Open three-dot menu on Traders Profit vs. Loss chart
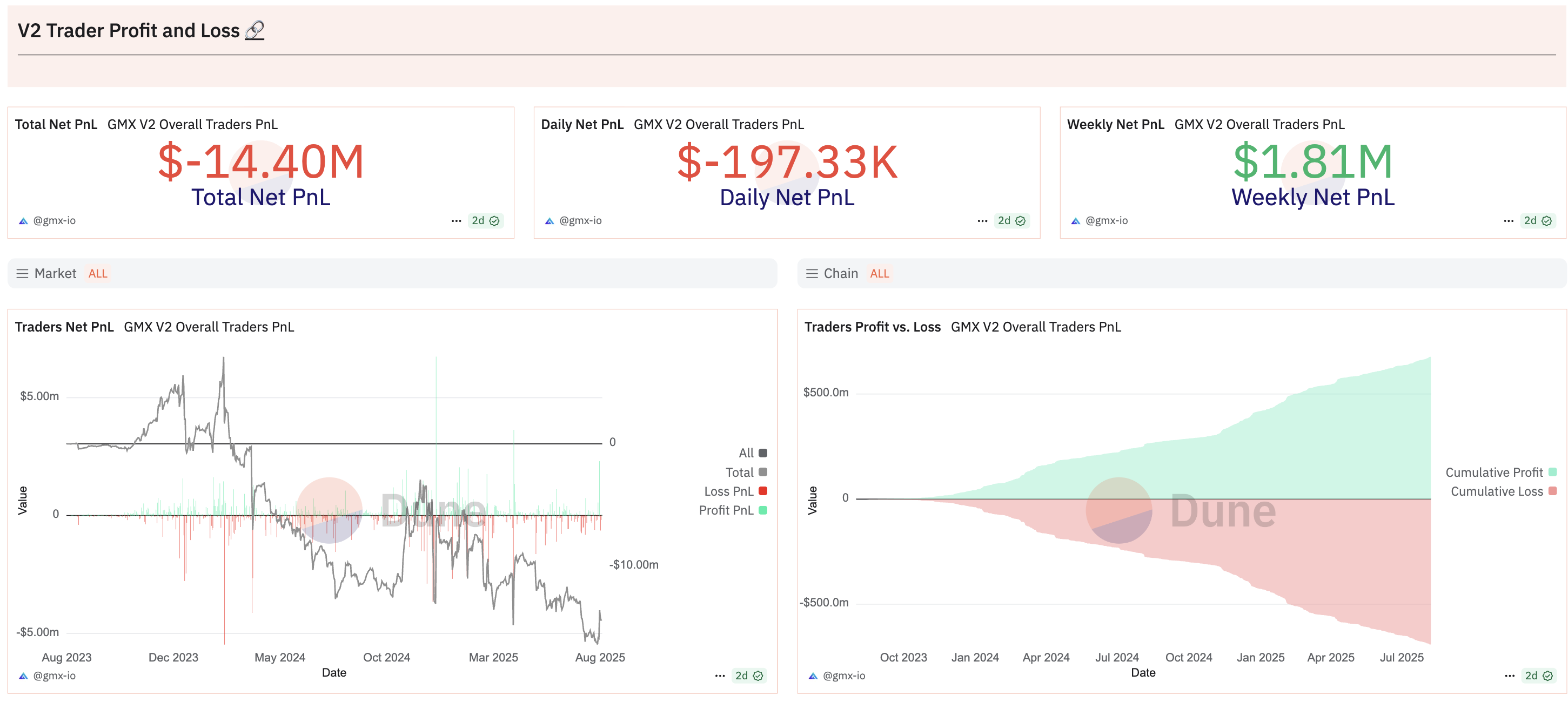Image resolution: width=1568 pixels, height=702 pixels. pos(1509,676)
